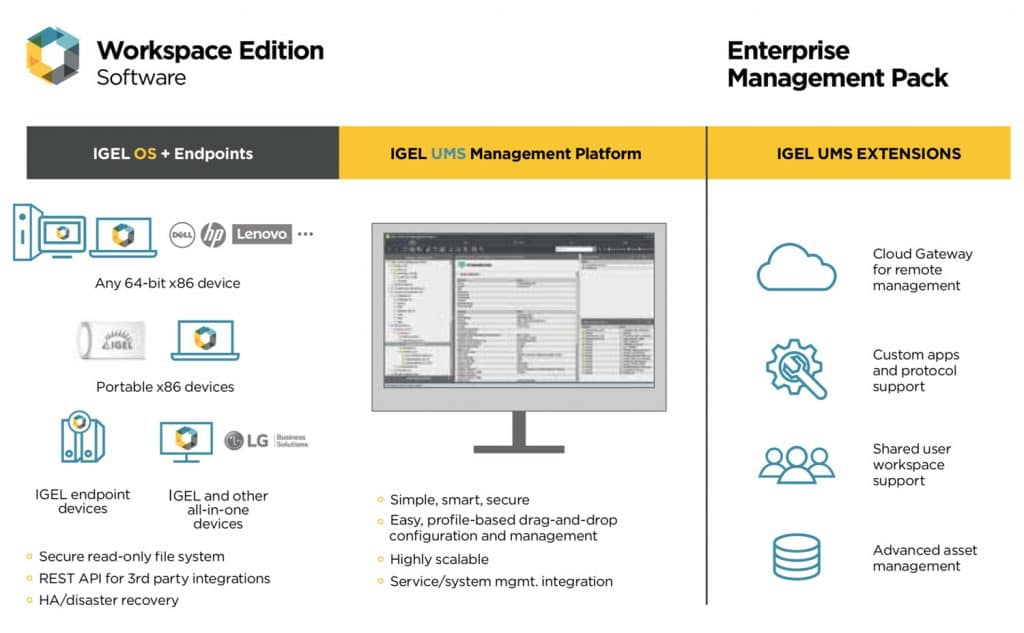Screen dimensions: 1024x633
Task: Click the HP logo
Action: (213, 235)
